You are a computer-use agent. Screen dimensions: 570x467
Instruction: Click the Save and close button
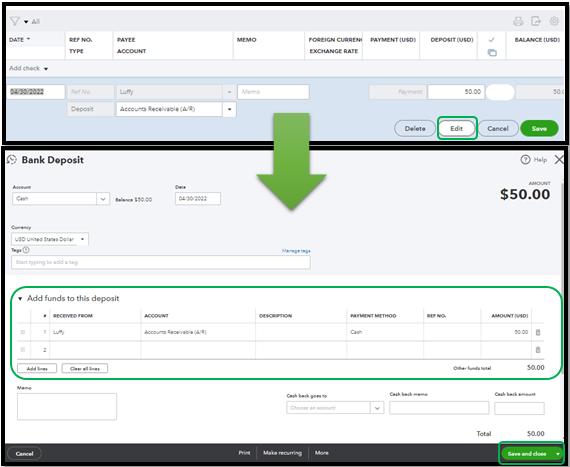tap(527, 454)
